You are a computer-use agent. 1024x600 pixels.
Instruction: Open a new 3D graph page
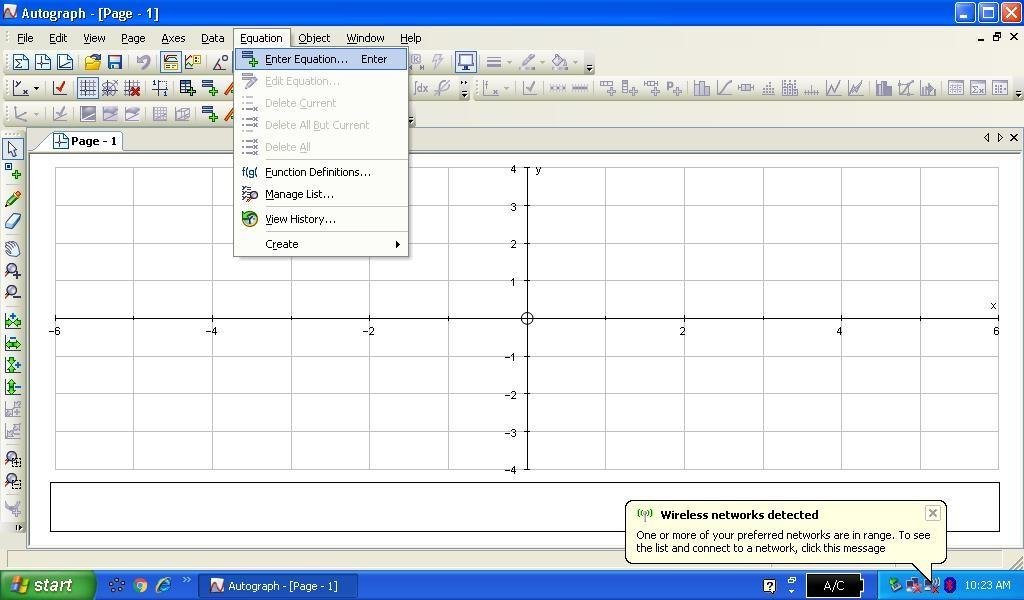pos(65,62)
